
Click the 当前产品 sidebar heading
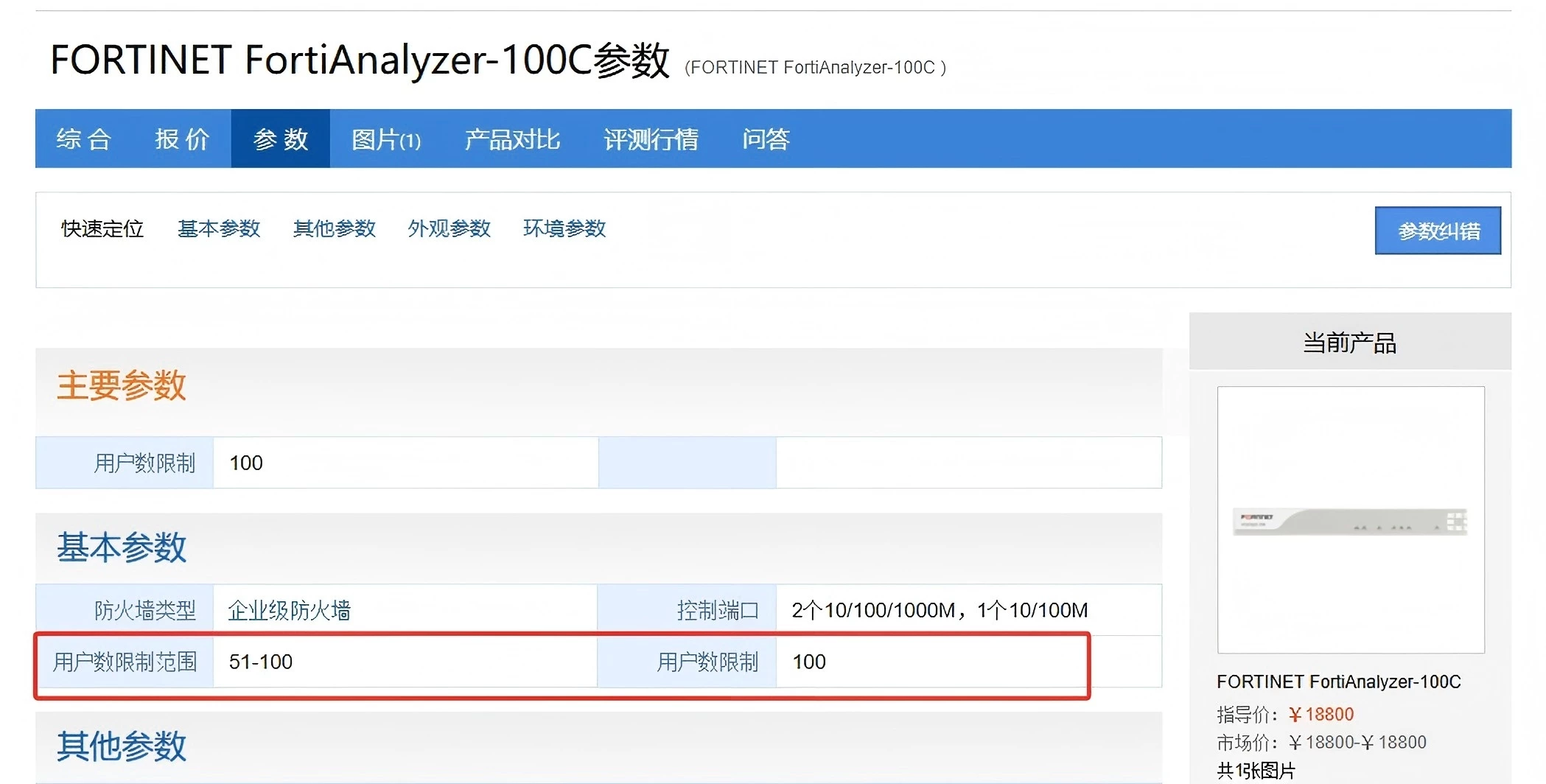pyautogui.click(x=1350, y=343)
